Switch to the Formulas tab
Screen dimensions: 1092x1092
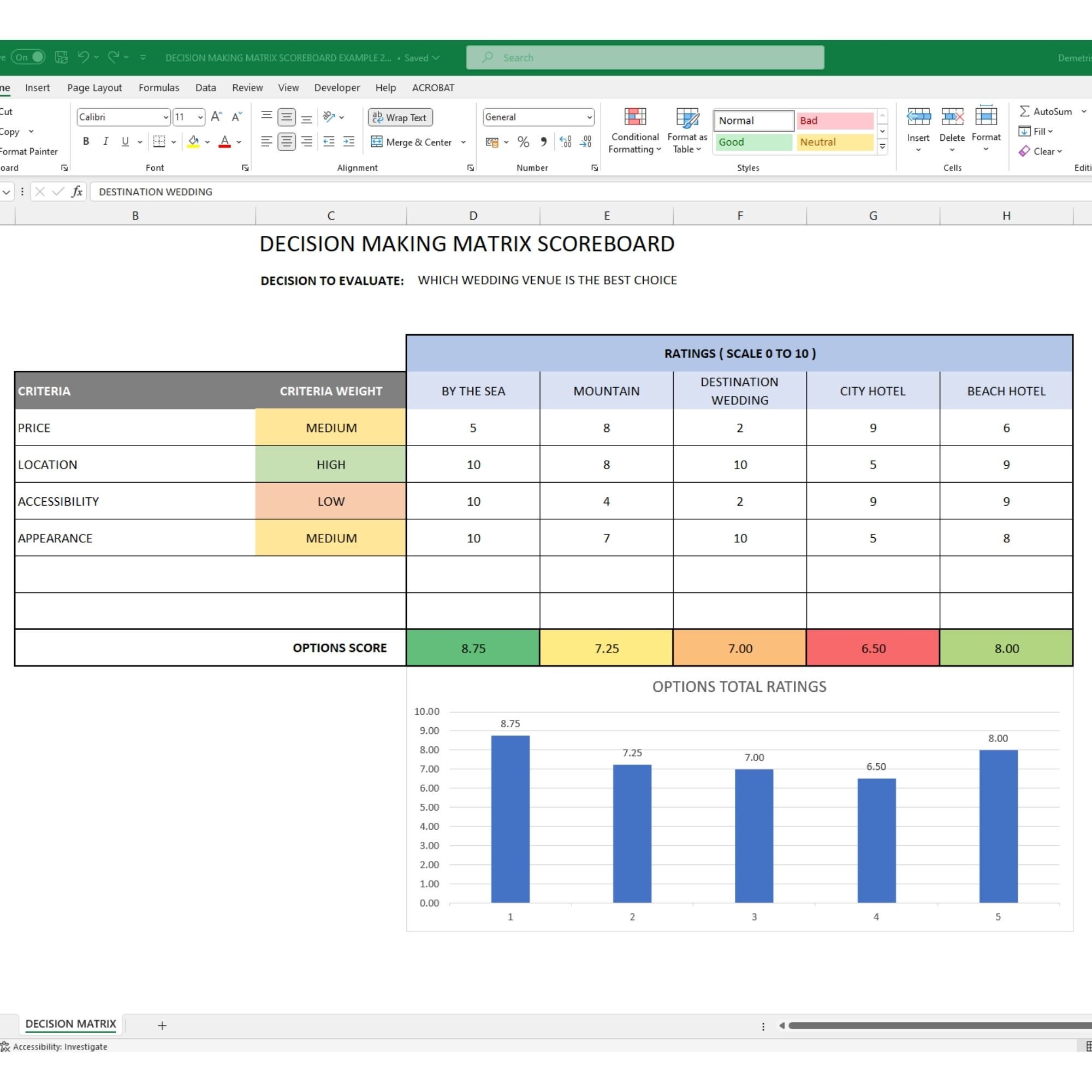159,87
